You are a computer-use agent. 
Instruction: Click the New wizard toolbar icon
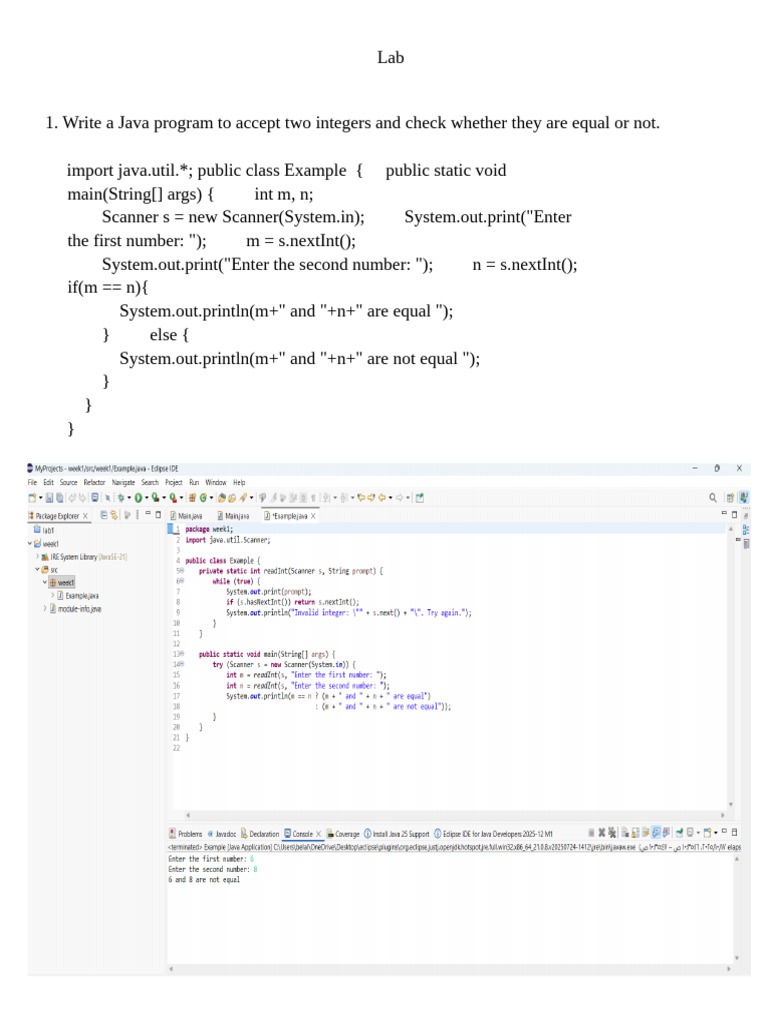click(32, 498)
